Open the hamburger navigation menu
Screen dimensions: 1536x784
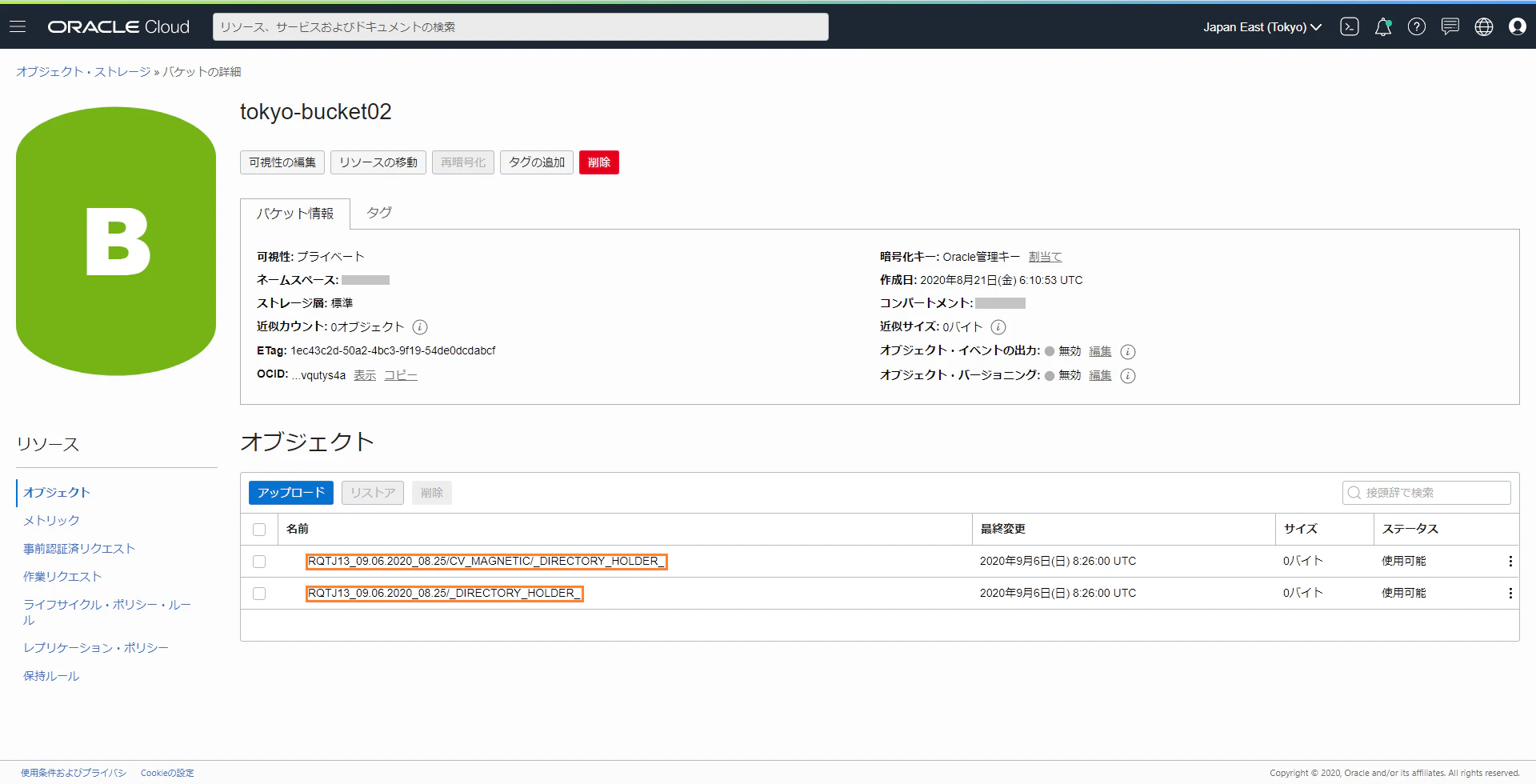pos(18,26)
